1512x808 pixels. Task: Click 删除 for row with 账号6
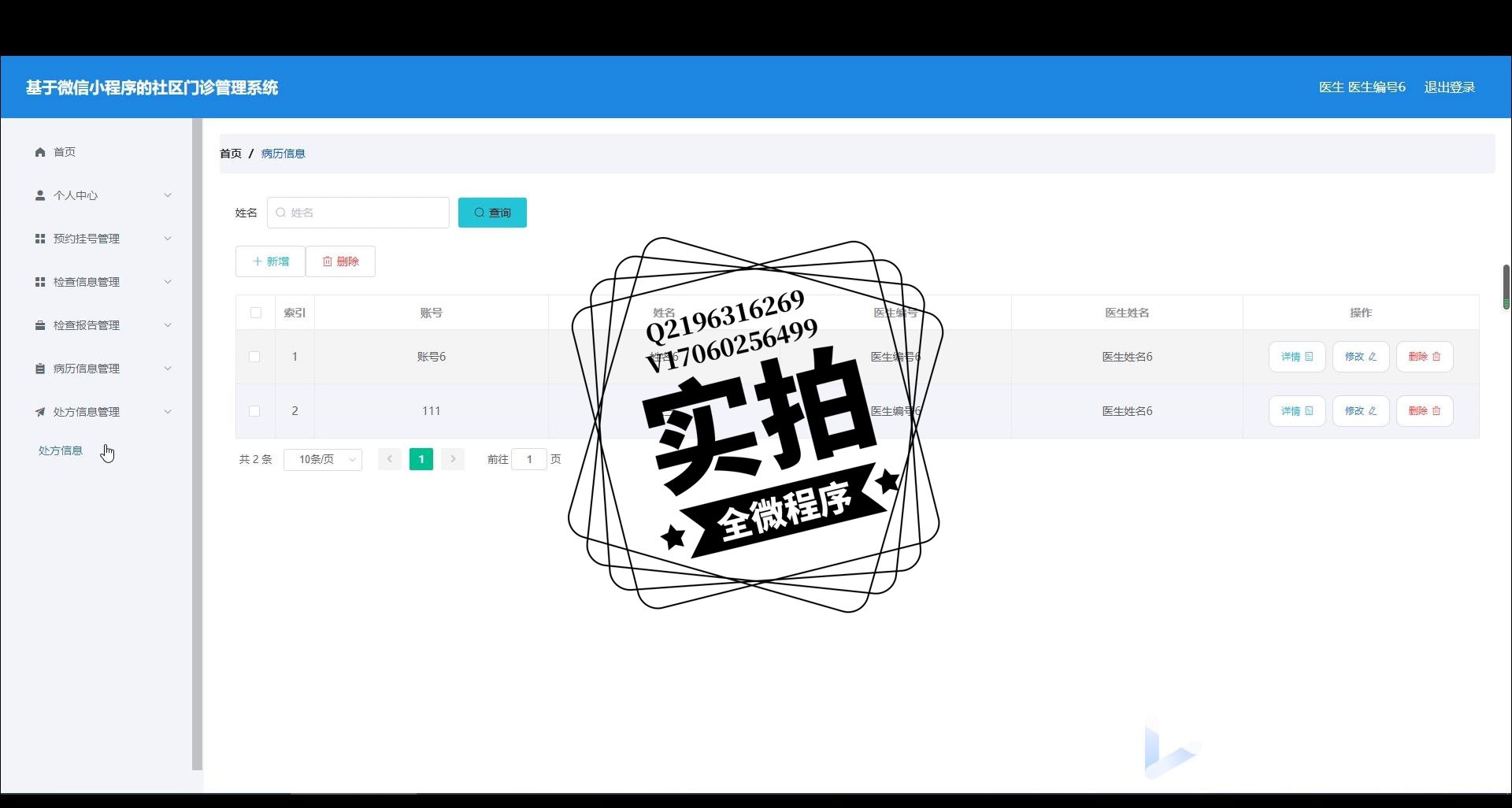(1425, 357)
